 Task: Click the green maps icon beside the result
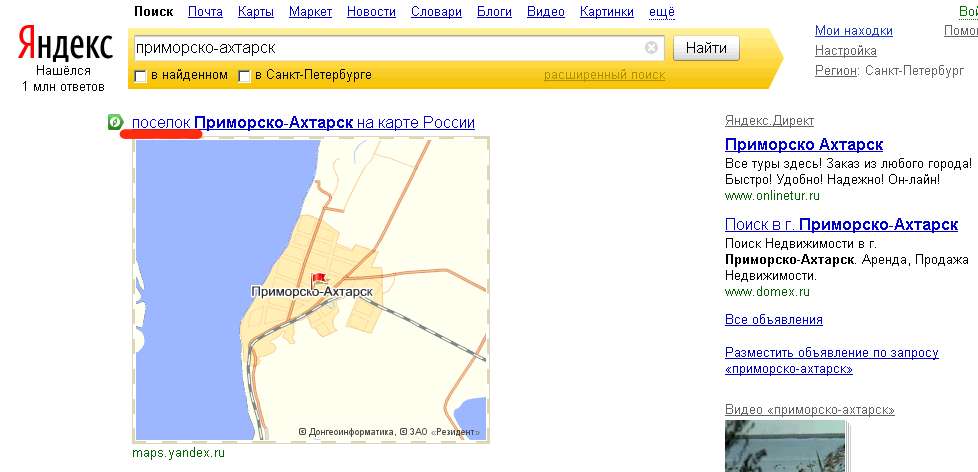[115, 122]
